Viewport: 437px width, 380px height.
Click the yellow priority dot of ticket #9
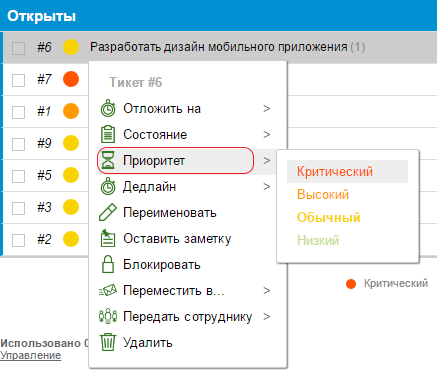point(71,143)
